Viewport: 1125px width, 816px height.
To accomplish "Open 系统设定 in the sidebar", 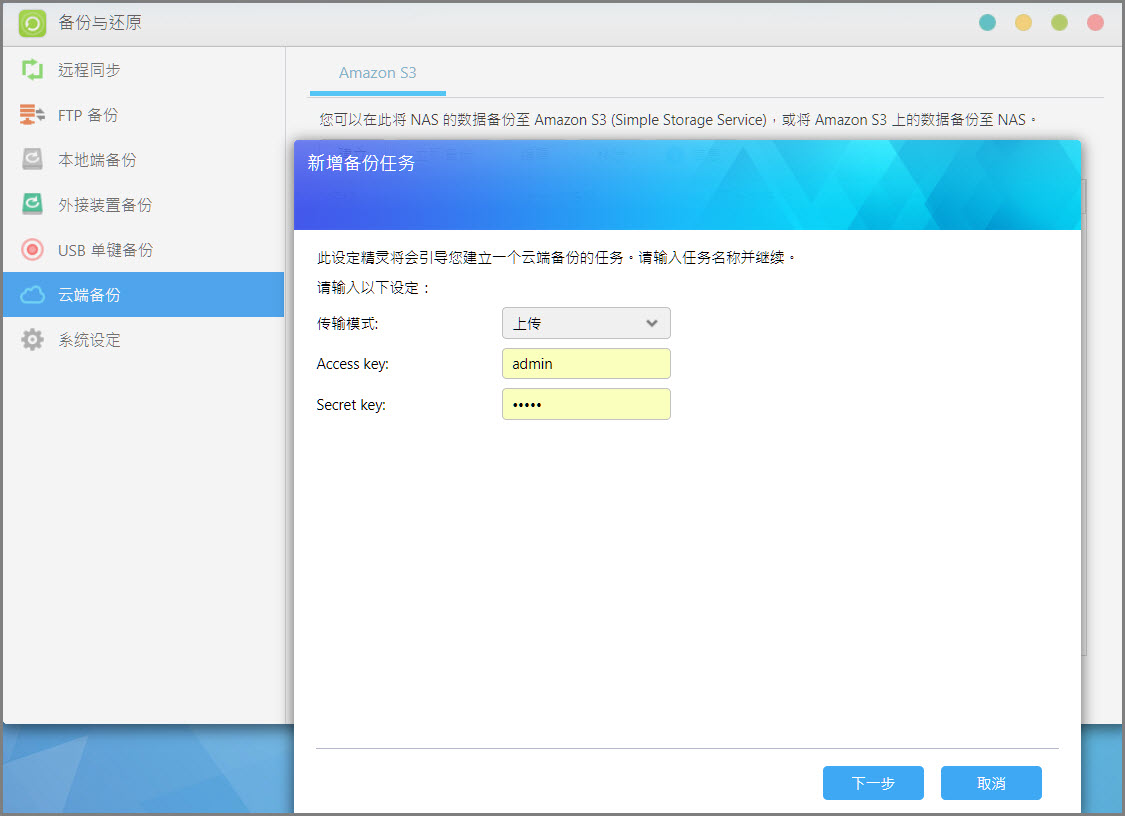I will point(143,339).
